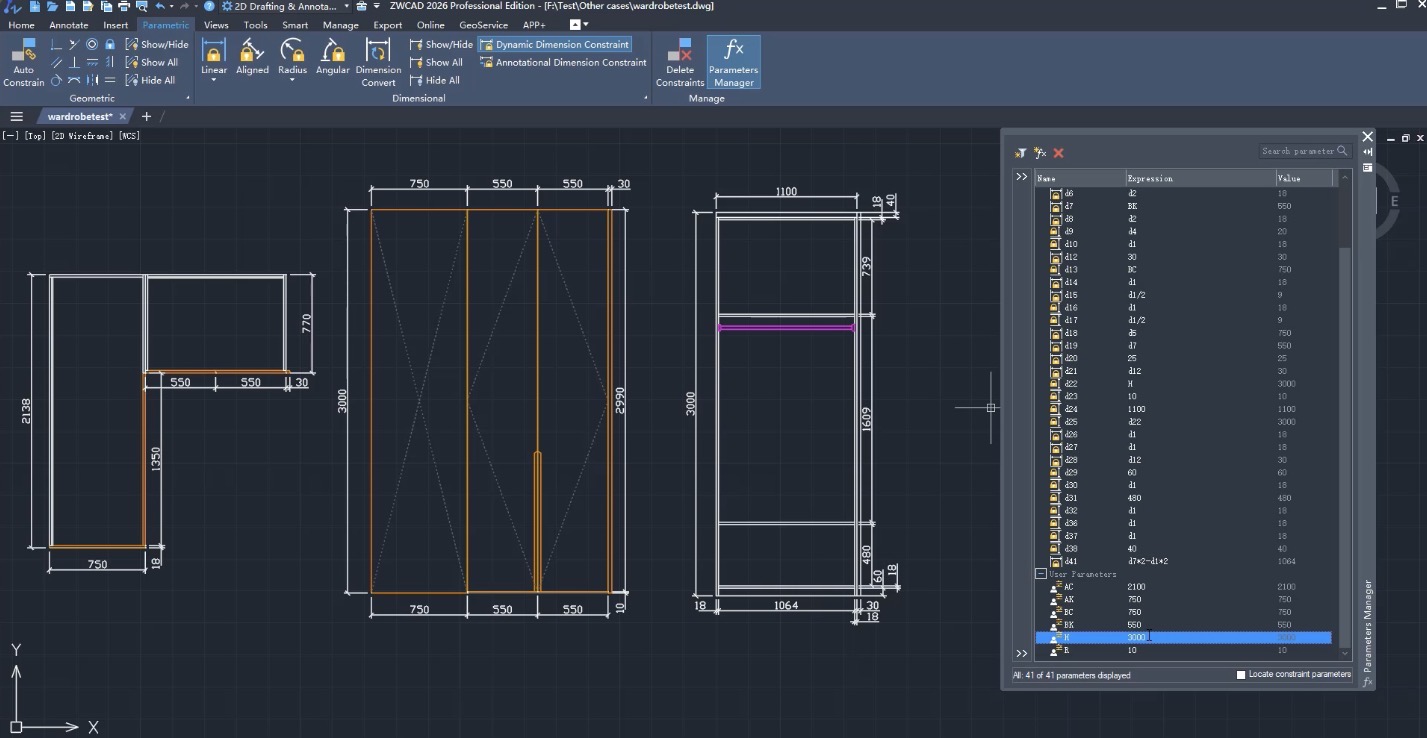Open the 2D Drafting workspace dropdown

click(x=346, y=6)
